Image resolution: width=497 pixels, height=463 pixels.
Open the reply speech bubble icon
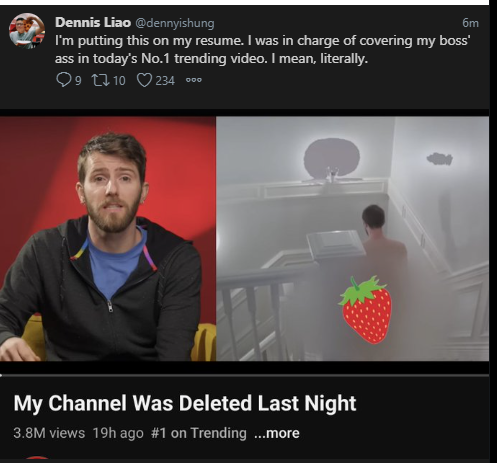click(63, 80)
